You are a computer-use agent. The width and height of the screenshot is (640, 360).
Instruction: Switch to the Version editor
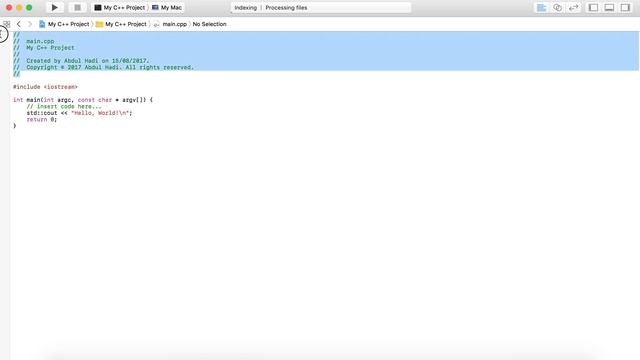(573, 7)
